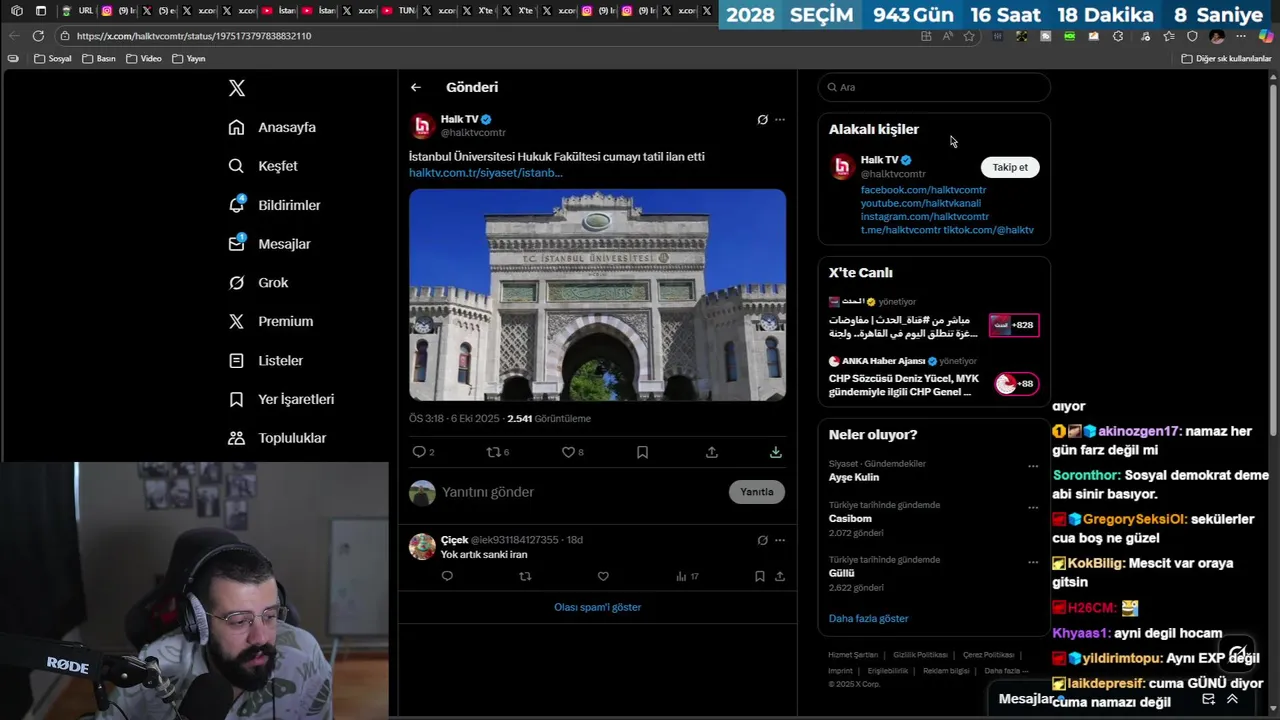
Task: Click reply icon on the Halk TV post
Action: point(420,452)
